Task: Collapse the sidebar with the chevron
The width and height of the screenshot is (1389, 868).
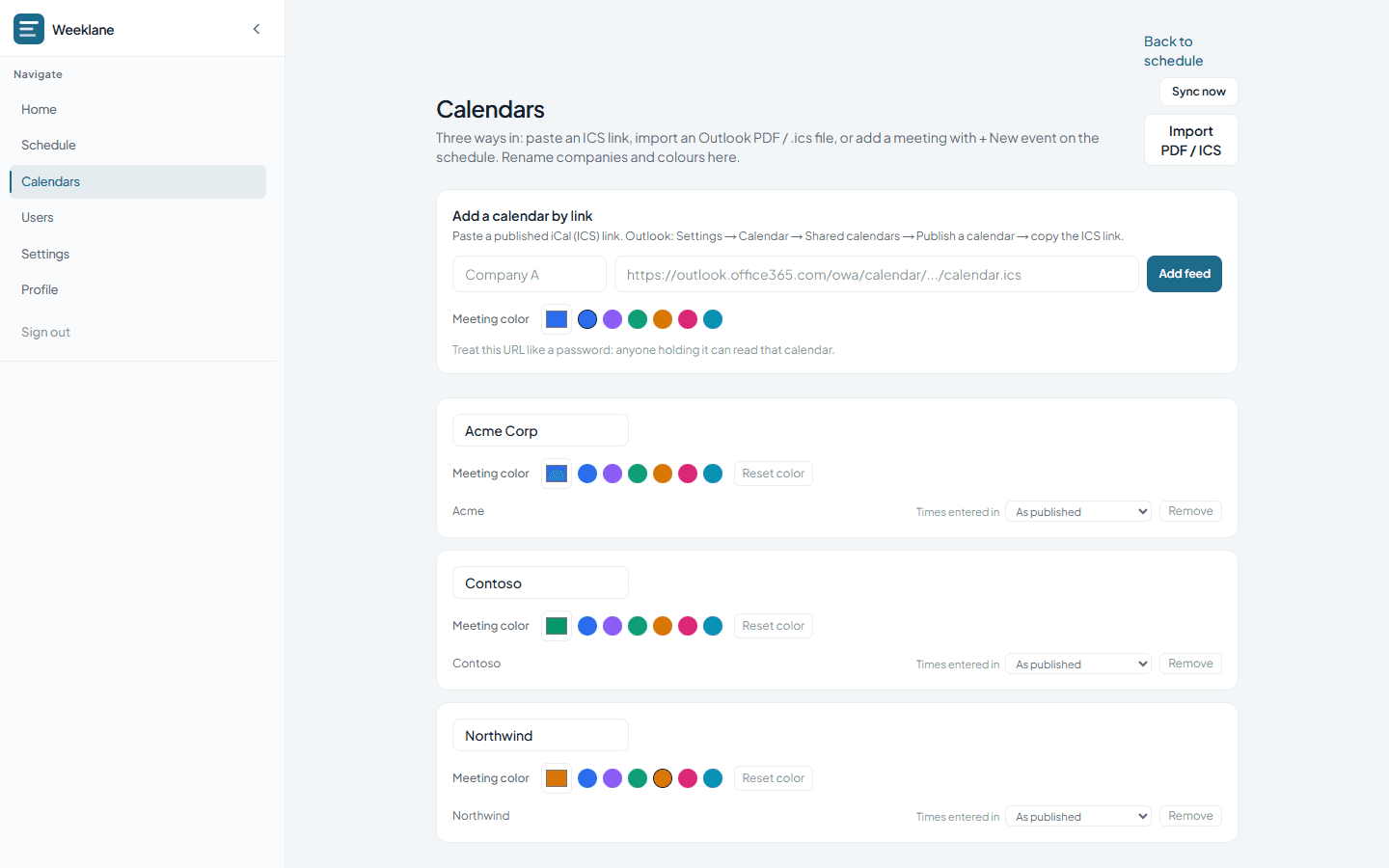Action: pyautogui.click(x=257, y=29)
